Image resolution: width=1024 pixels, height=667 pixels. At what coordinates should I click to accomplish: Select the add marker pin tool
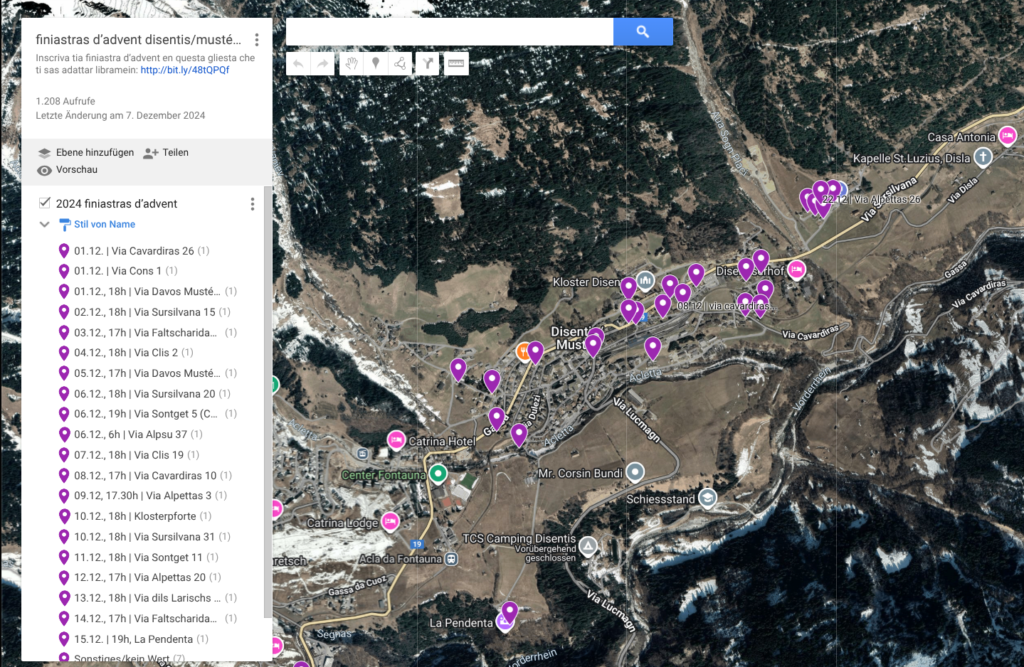tap(376, 64)
